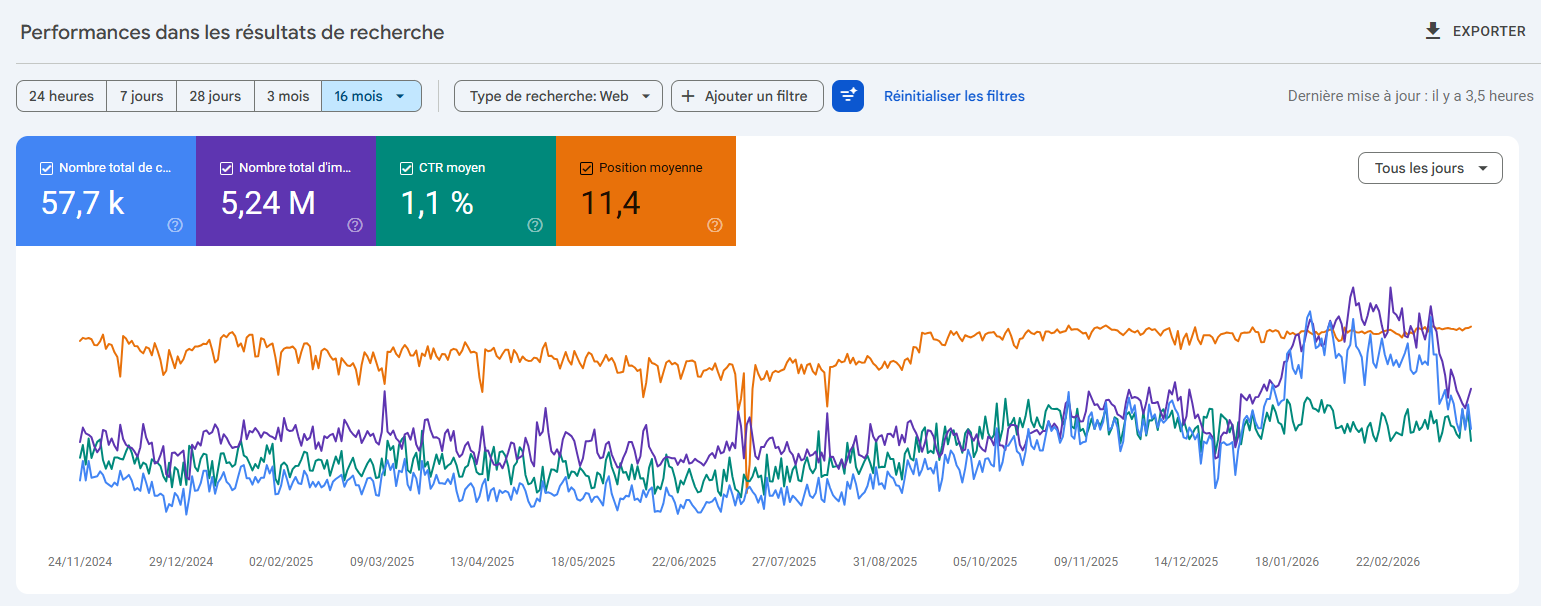Open the Type de recherche: Web dropdown
1541x606 pixels.
(x=558, y=96)
